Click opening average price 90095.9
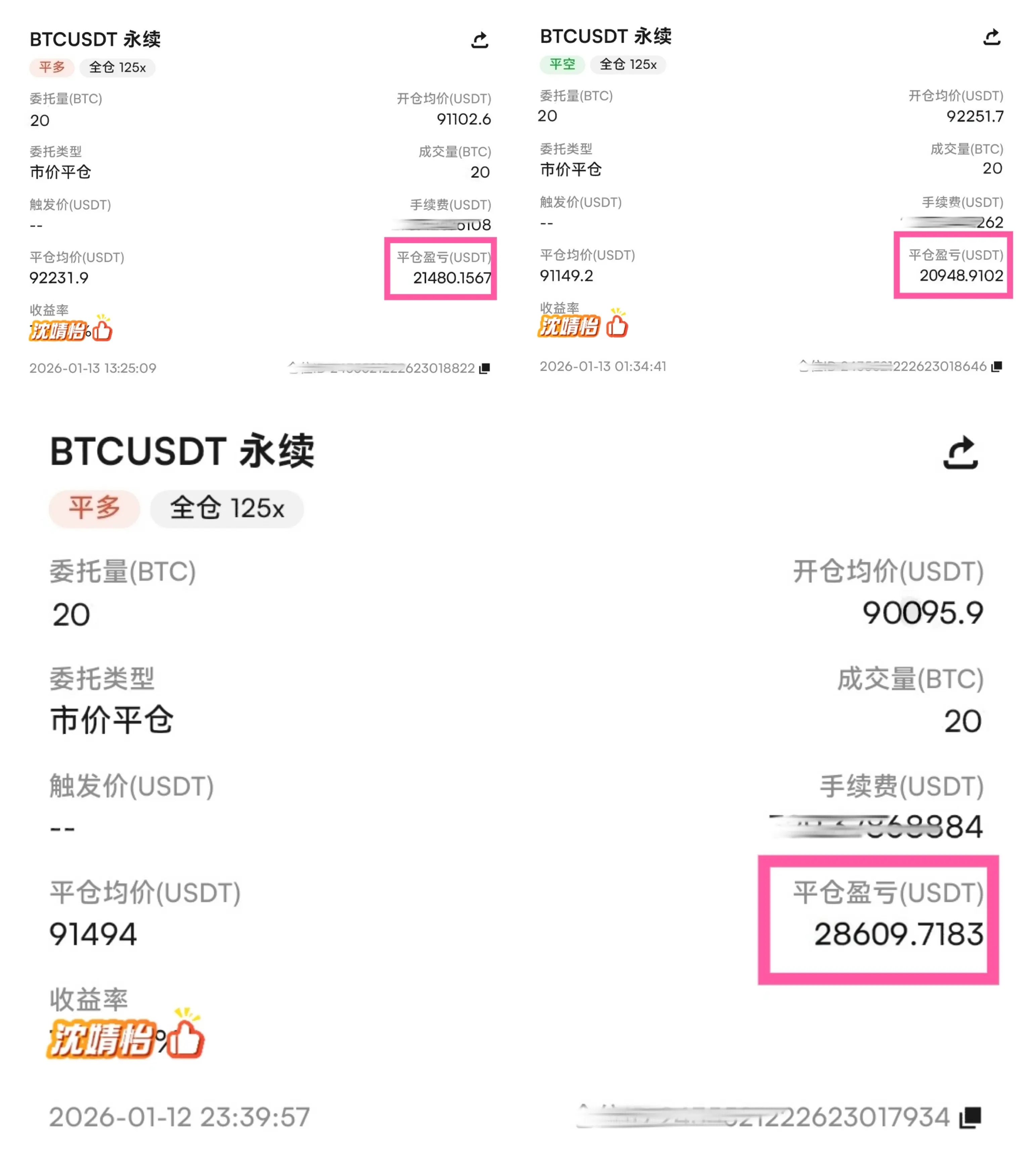Viewport: 1033px width, 1176px height. click(922, 613)
